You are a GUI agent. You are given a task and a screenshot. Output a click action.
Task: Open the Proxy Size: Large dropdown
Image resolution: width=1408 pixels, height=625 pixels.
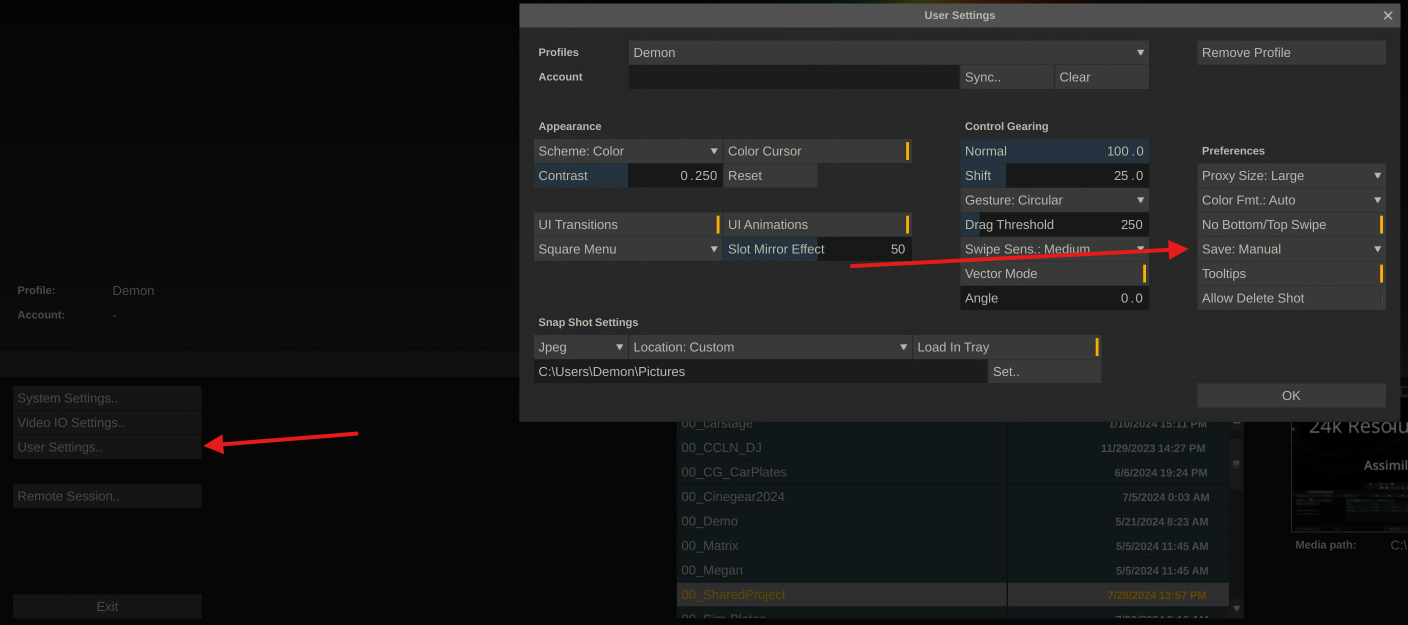(x=1291, y=176)
